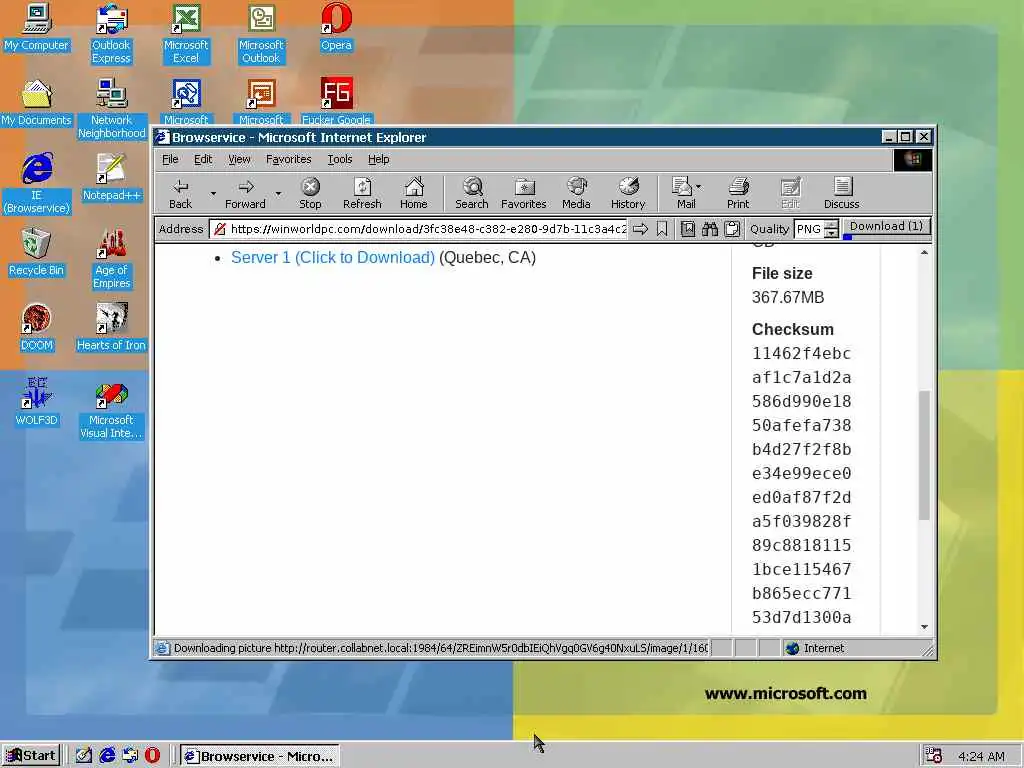The height and width of the screenshot is (768, 1024).
Task: Click the Download (1) button
Action: tap(886, 227)
